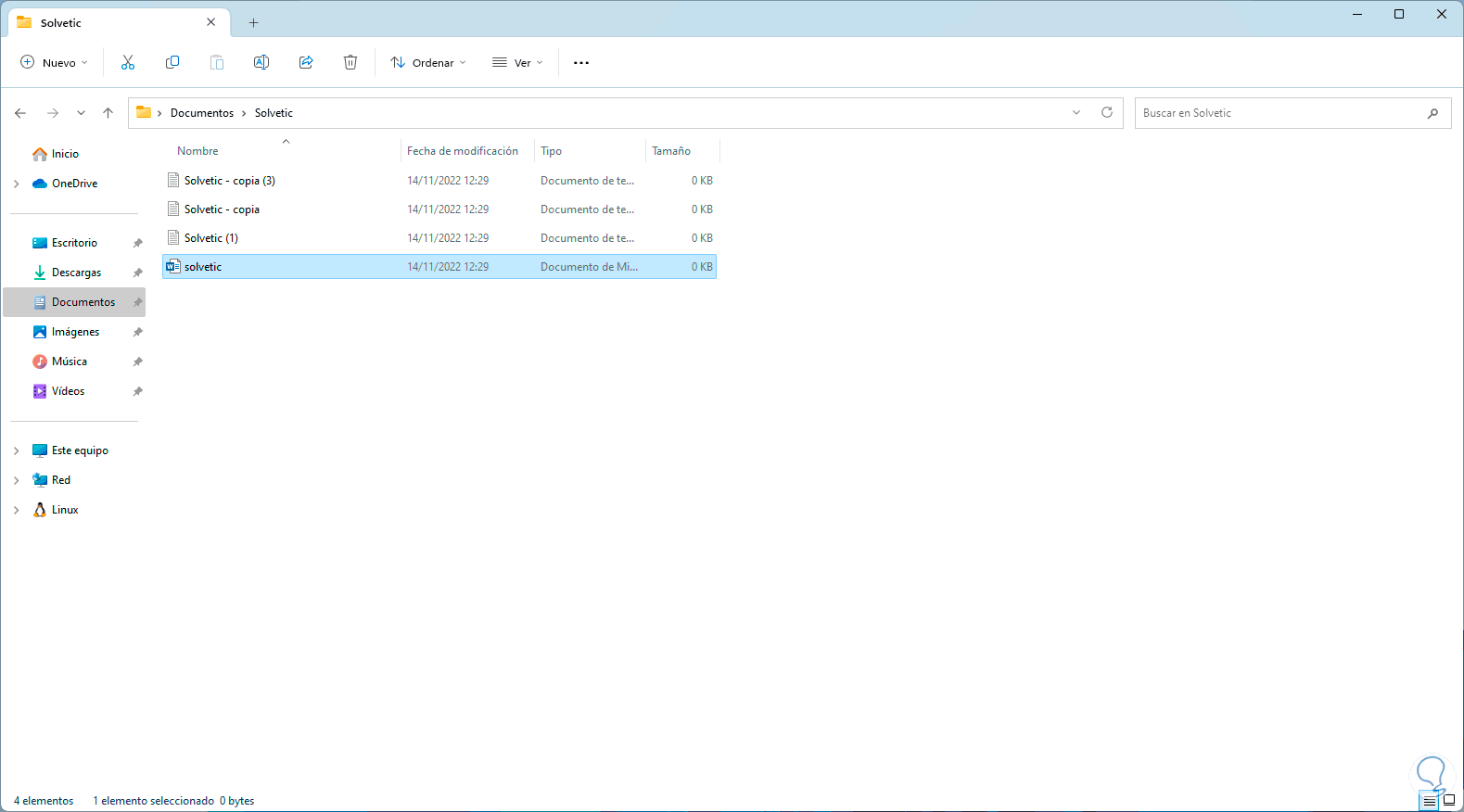Unpin Descargas using its pin icon
The image size is (1464, 812).
[x=137, y=273]
